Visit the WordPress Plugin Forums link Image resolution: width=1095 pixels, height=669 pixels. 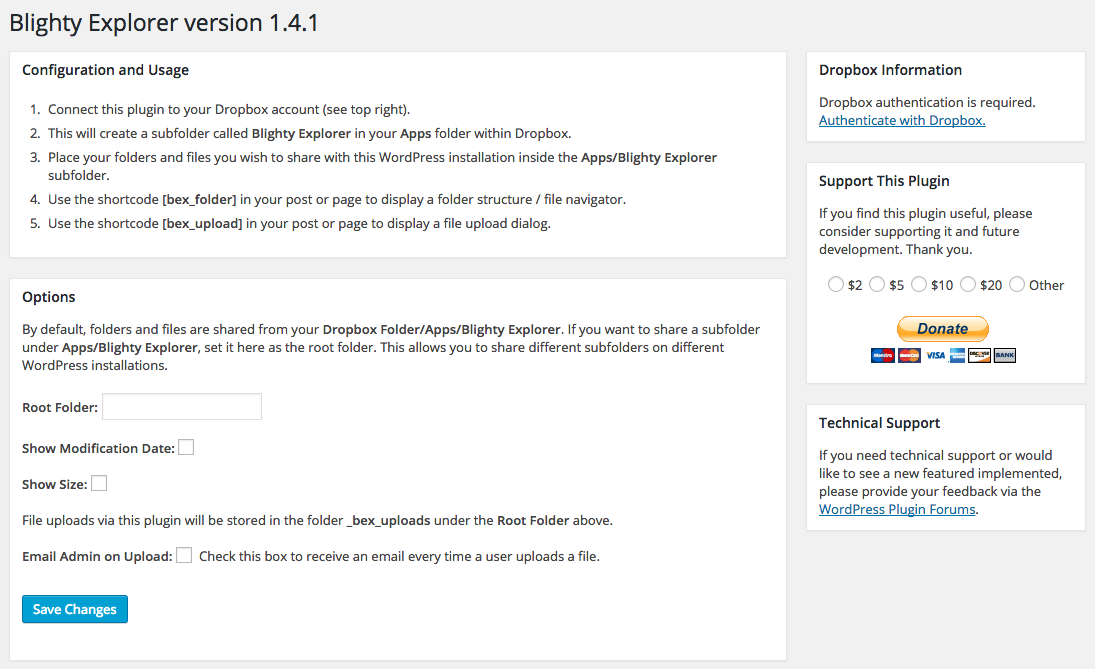[x=897, y=509]
